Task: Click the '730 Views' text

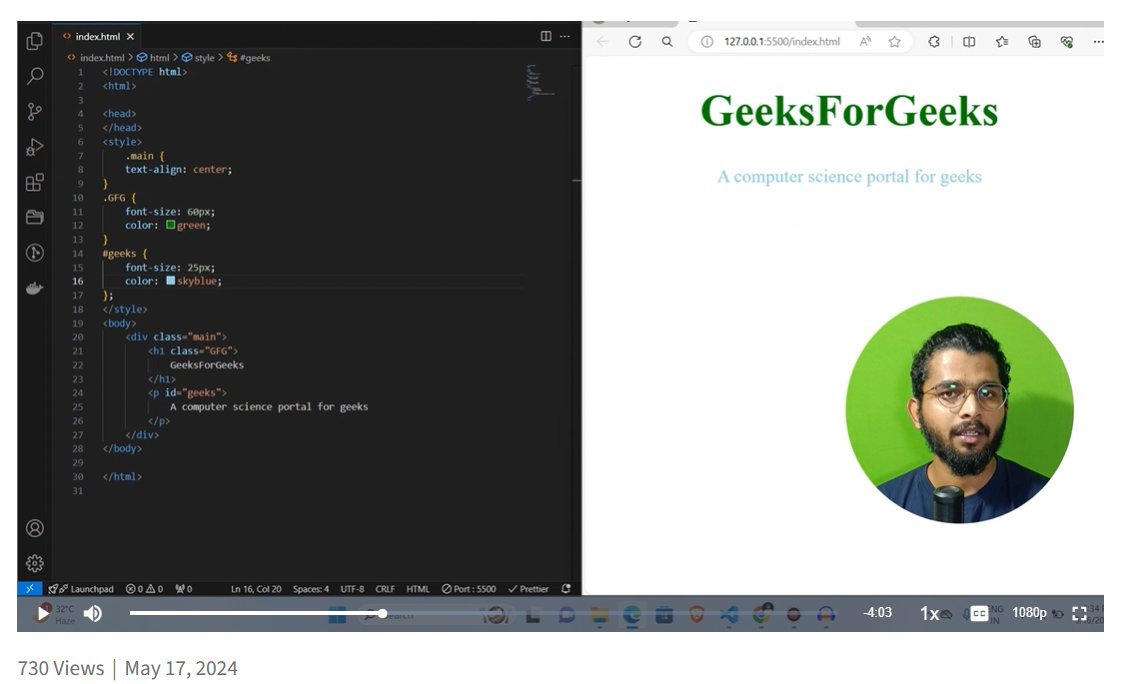Action: pos(61,668)
